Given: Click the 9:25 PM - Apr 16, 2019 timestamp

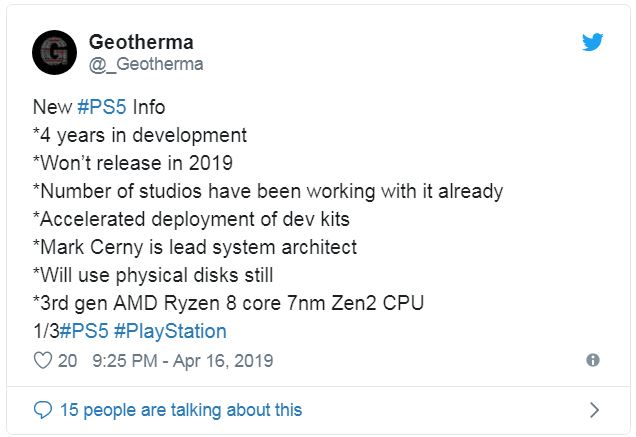Looking at the screenshot, I should [181, 360].
